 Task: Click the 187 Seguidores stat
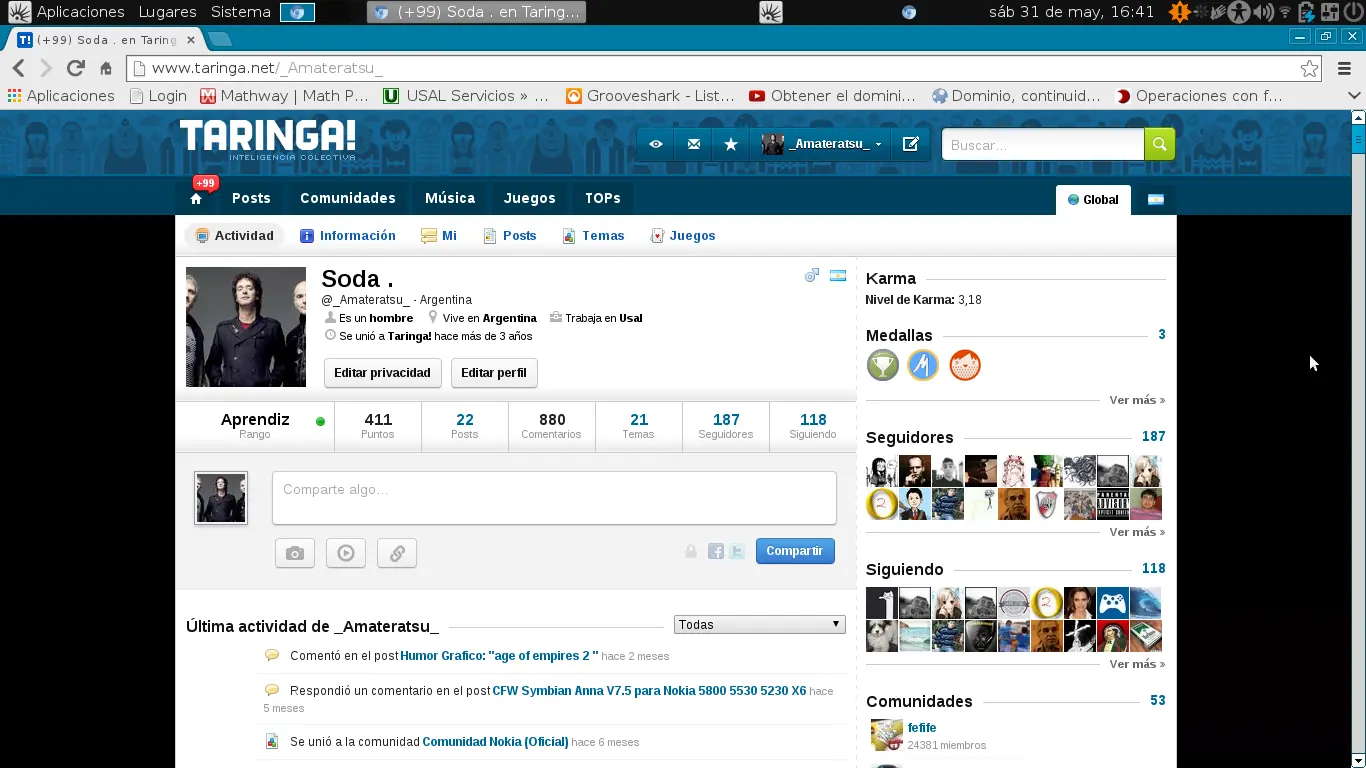[x=726, y=426]
